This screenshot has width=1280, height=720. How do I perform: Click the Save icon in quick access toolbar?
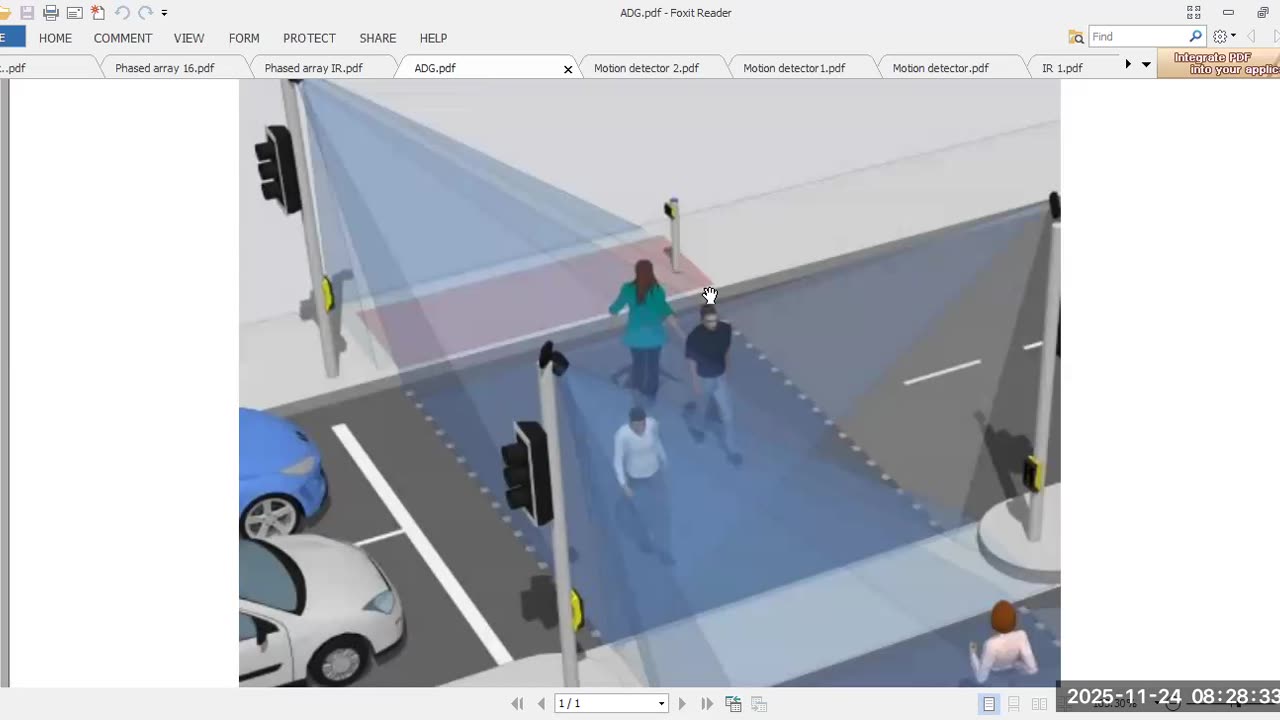point(28,13)
